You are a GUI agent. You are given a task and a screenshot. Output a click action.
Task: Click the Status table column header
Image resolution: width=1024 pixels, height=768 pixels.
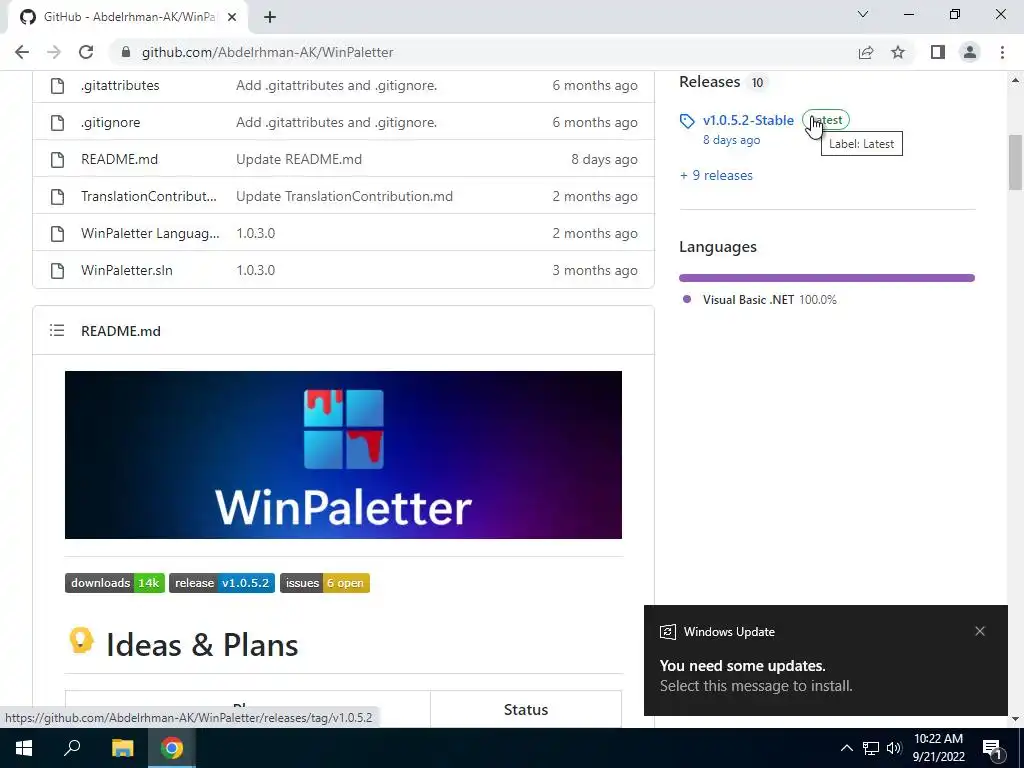click(x=526, y=710)
